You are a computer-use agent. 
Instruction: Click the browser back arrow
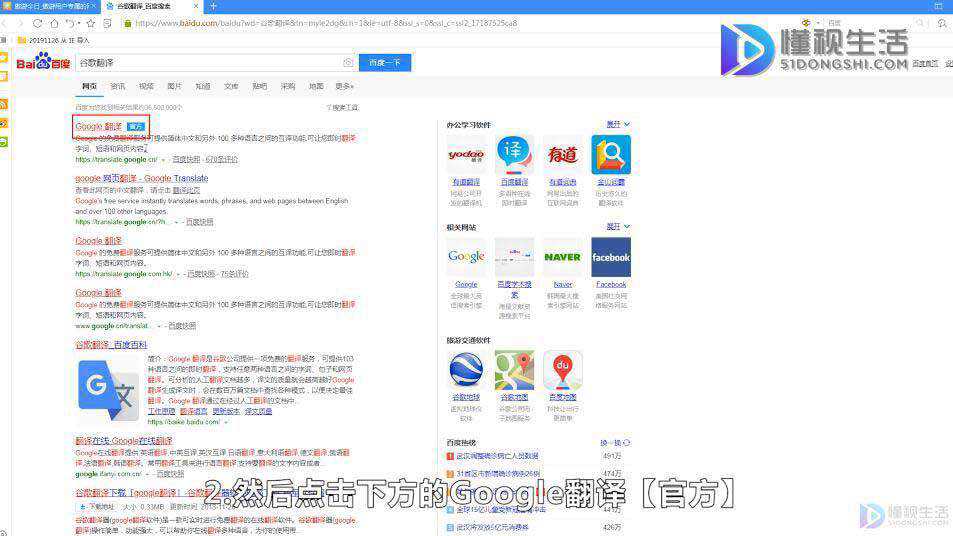click(4, 23)
